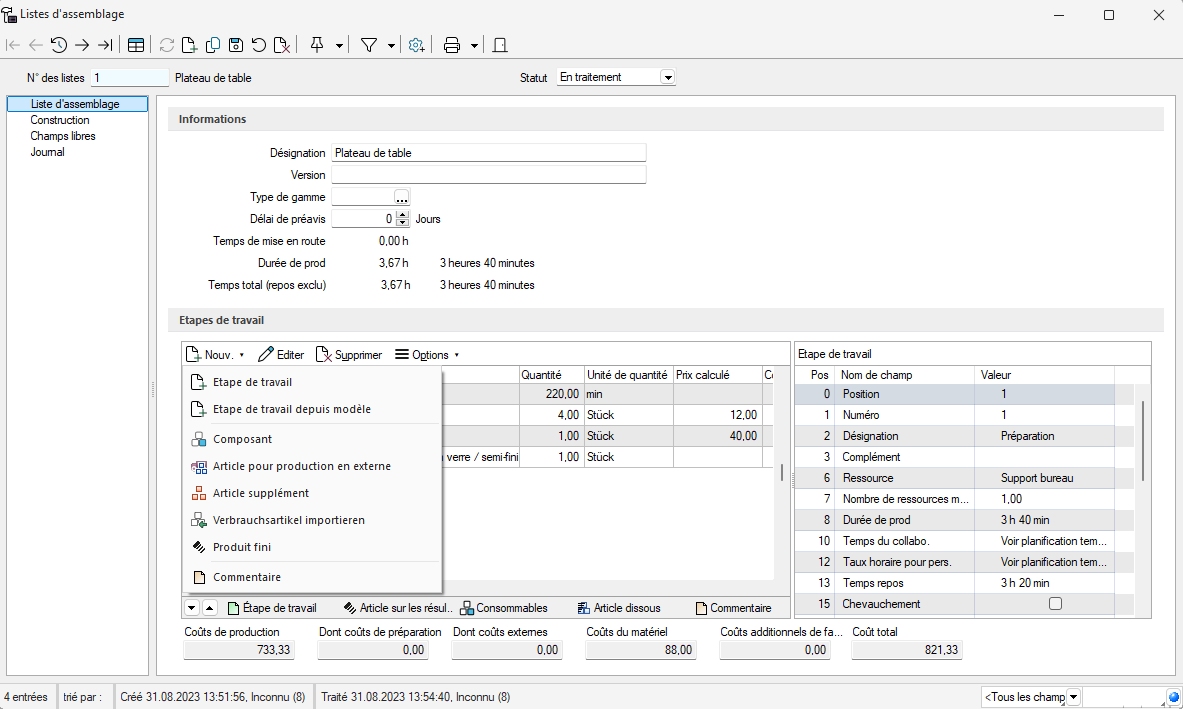The width and height of the screenshot is (1183, 709).
Task: Click the settings gear icon in toolbar
Action: click(x=417, y=45)
